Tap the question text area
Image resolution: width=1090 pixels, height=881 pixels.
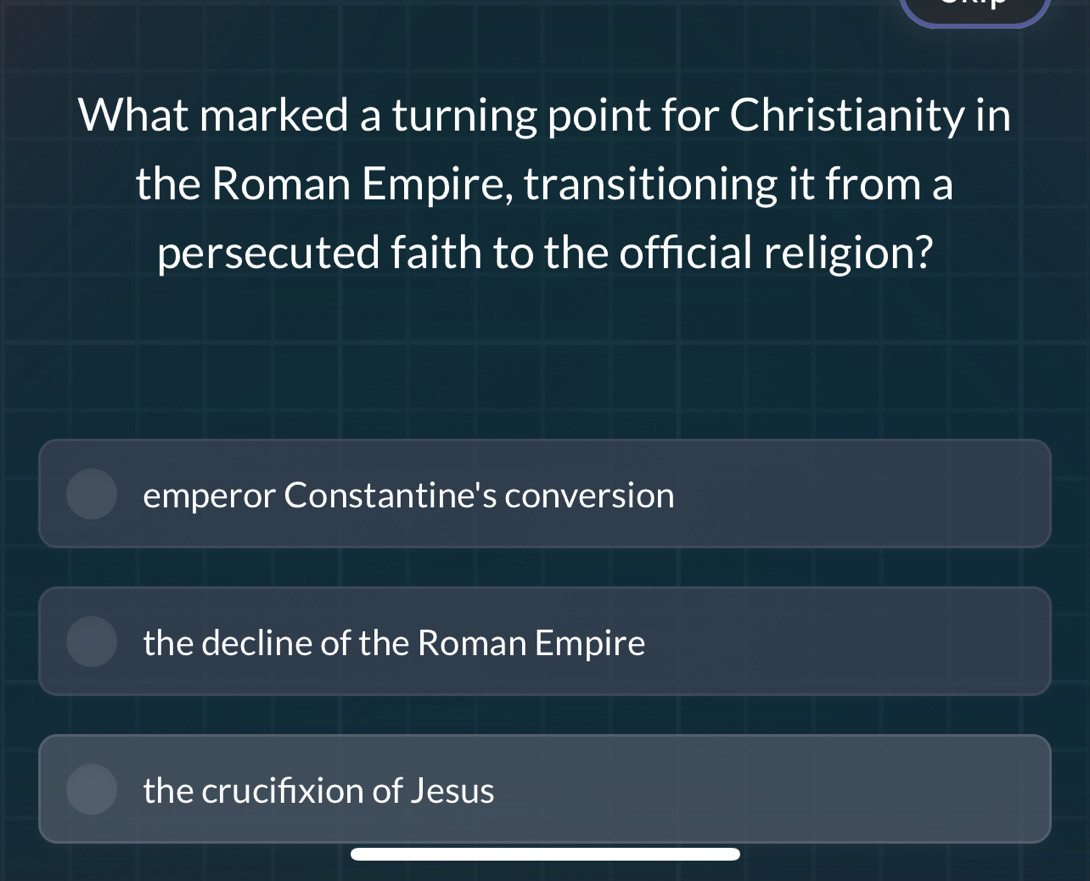[545, 183]
